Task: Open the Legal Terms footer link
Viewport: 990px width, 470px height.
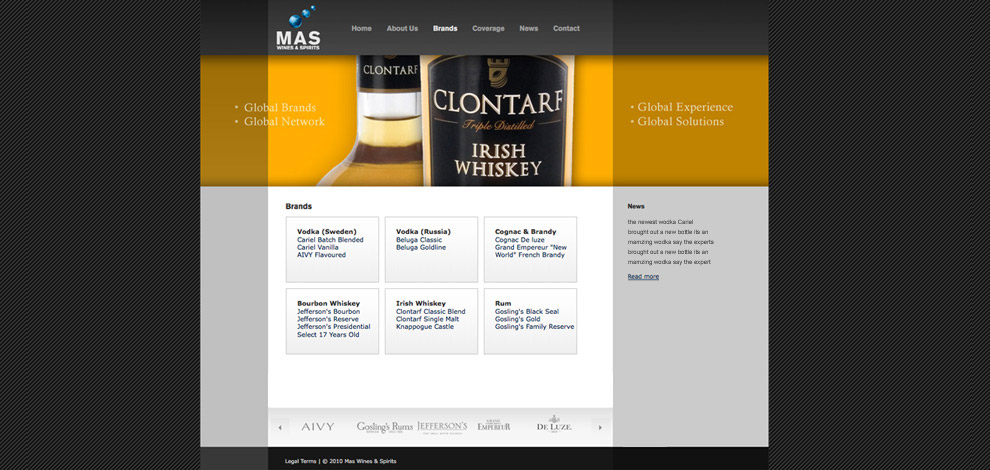Action: click(x=301, y=461)
